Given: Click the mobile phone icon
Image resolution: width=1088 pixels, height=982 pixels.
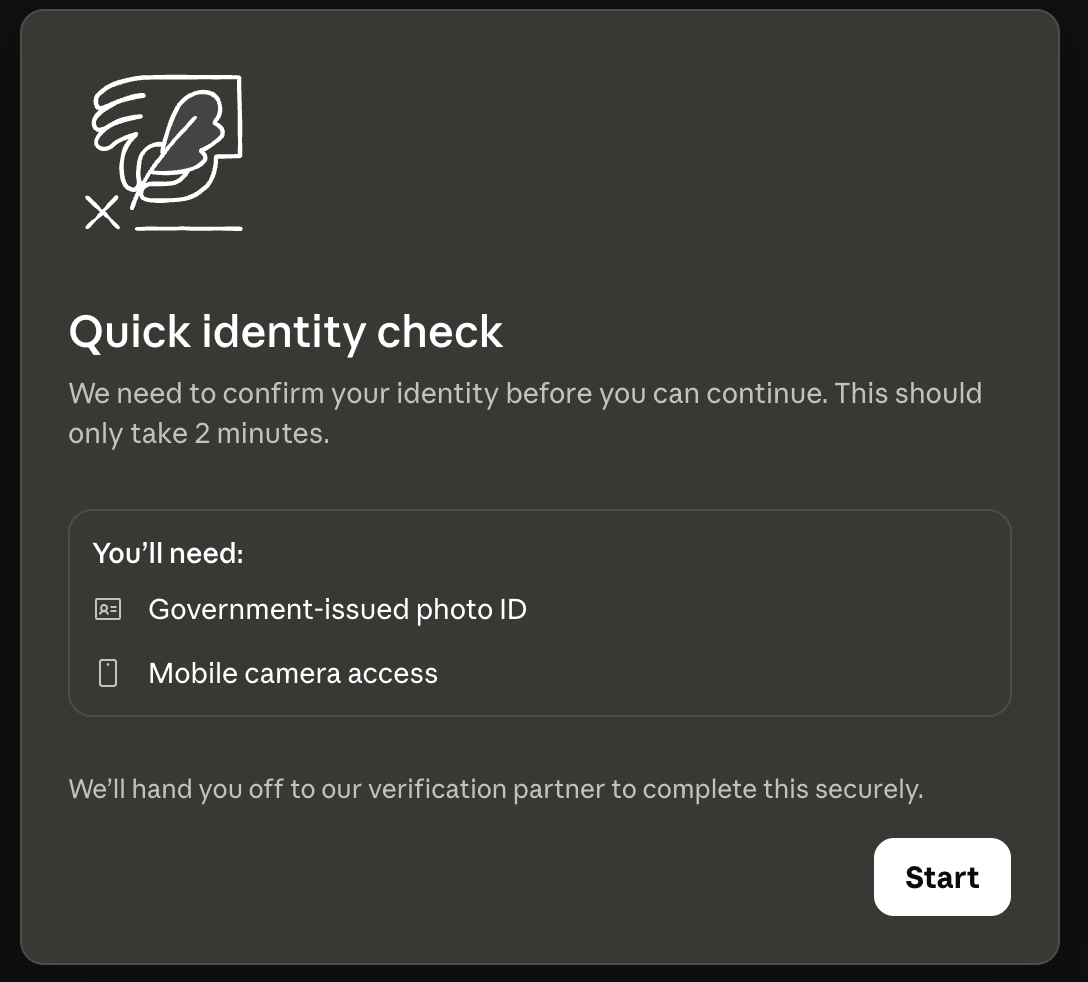Looking at the screenshot, I should [x=108, y=673].
